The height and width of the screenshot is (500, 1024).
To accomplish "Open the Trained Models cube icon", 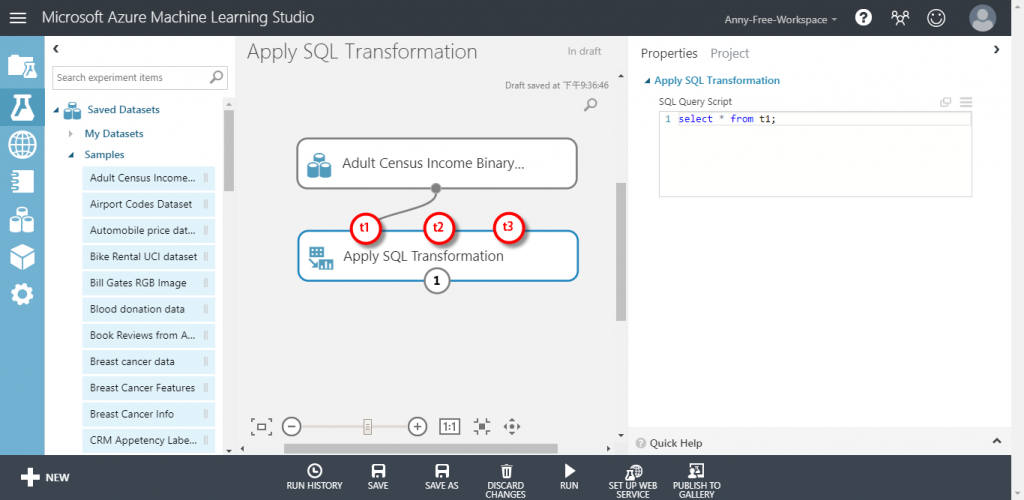I will click(22, 257).
